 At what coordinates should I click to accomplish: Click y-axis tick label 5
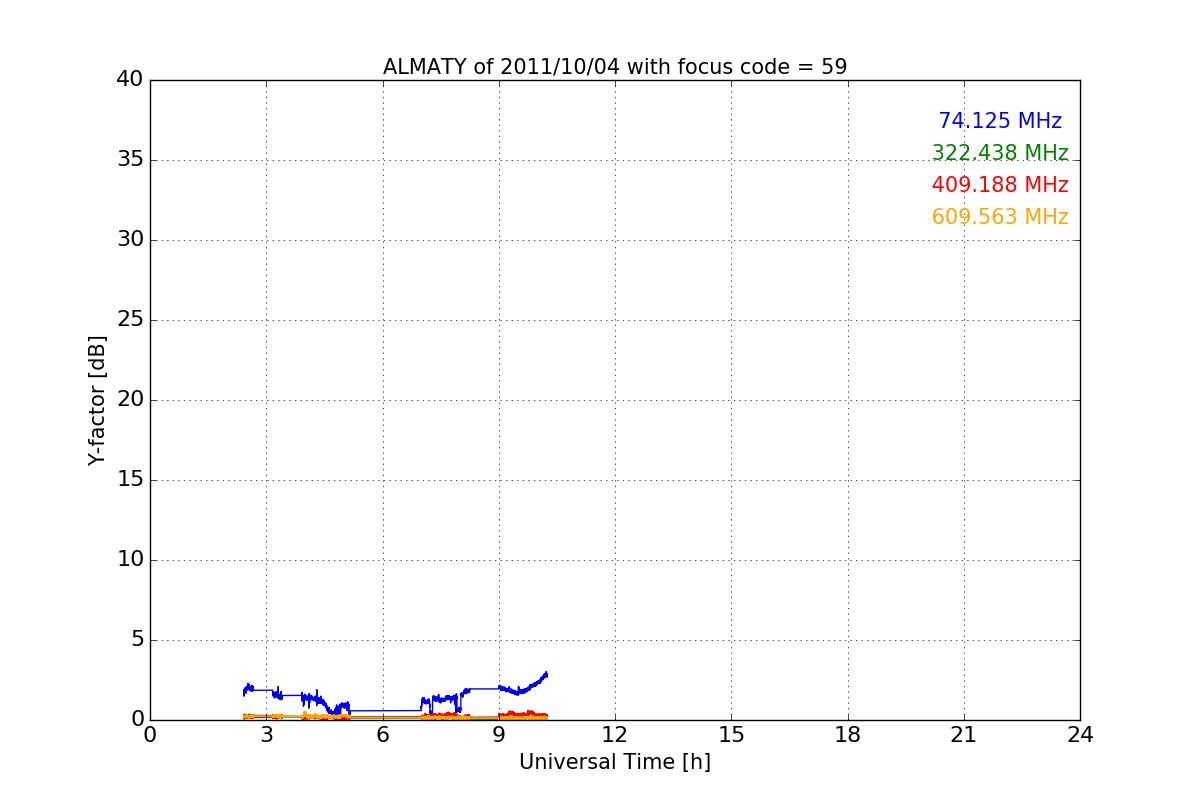coord(136,640)
